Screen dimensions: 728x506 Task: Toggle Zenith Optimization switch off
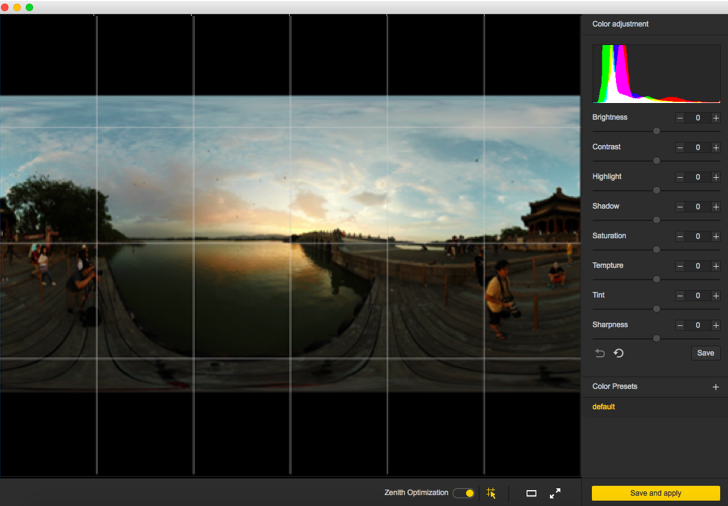click(x=463, y=493)
